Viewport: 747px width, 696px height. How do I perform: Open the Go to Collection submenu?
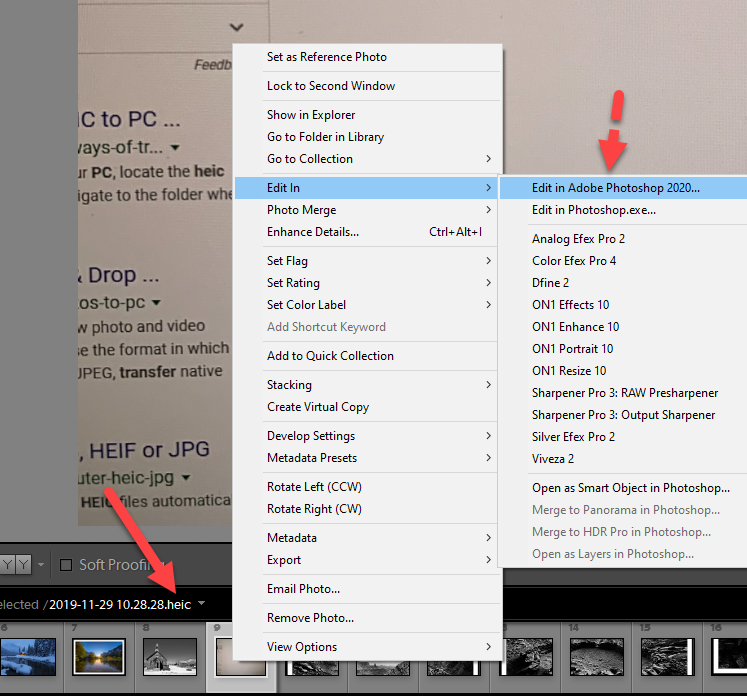[368, 159]
